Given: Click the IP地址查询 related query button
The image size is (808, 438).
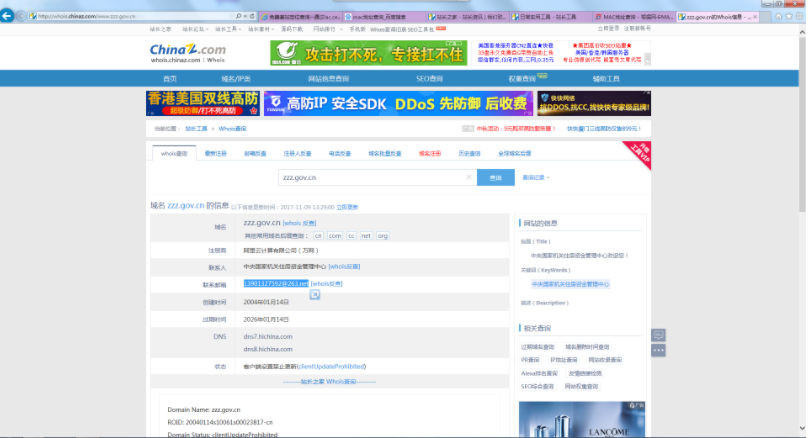Looking at the screenshot, I should 564,360.
